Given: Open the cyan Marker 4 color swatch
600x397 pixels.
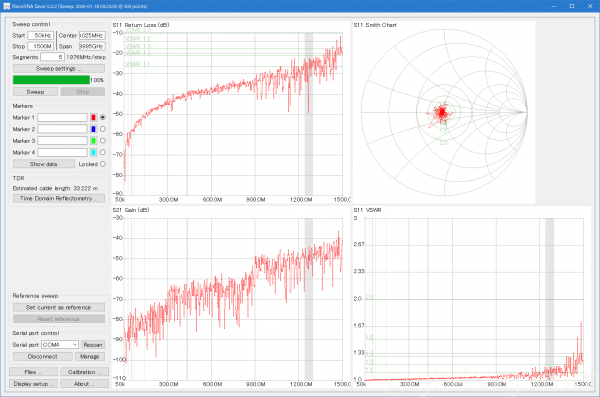Looking at the screenshot, I should (x=93, y=152).
